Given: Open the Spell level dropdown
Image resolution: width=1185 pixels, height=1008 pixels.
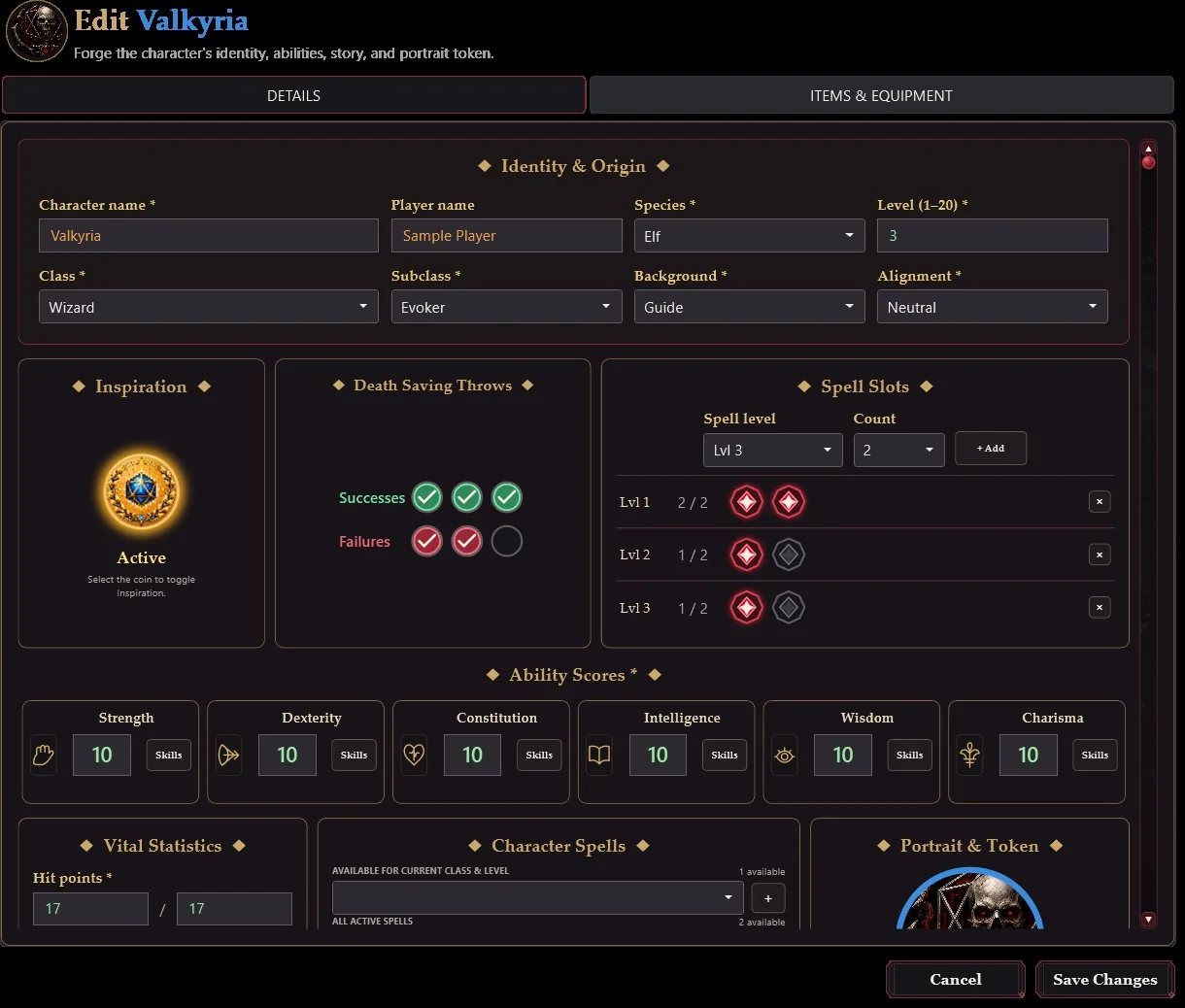Looking at the screenshot, I should click(x=773, y=450).
